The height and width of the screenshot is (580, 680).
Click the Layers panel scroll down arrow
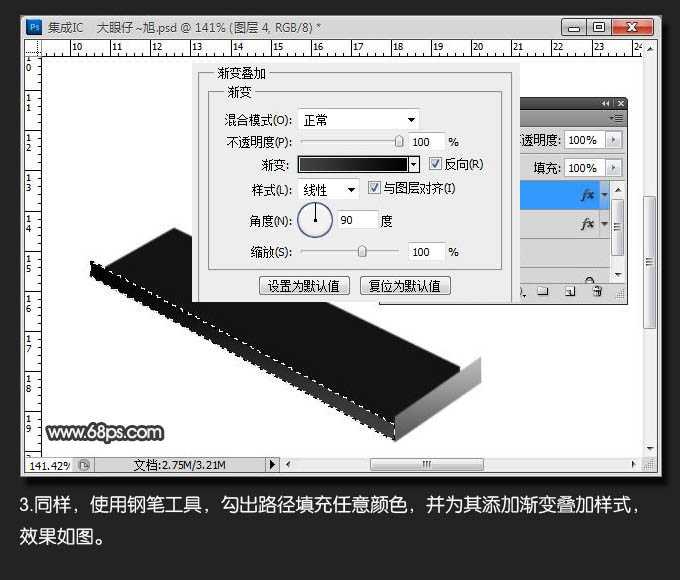tap(618, 275)
